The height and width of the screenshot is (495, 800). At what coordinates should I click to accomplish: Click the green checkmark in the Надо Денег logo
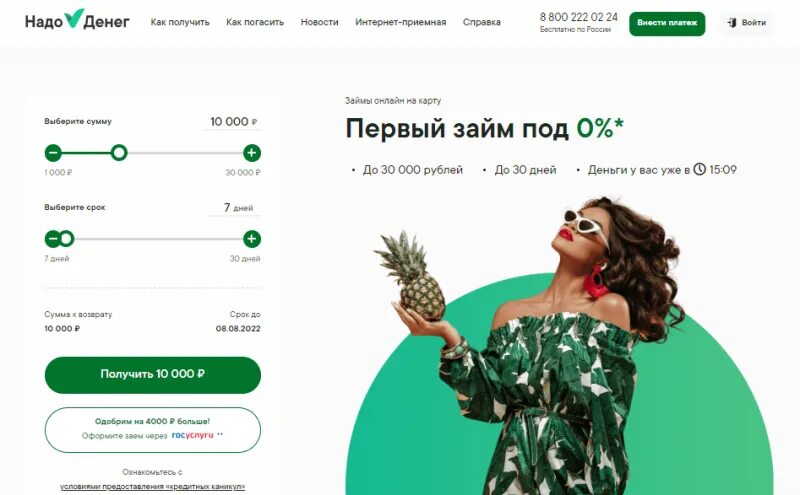point(74,18)
